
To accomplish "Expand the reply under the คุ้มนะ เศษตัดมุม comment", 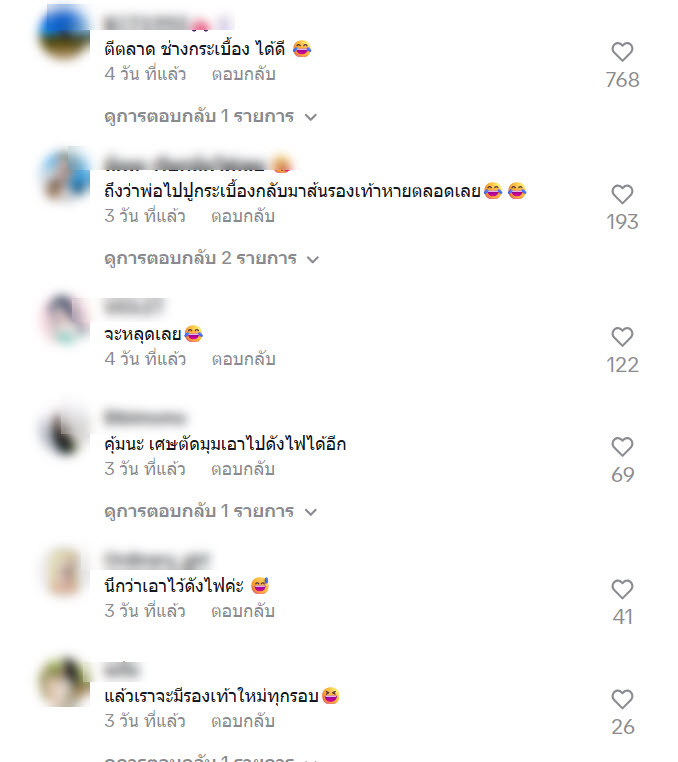I will click(210, 511).
